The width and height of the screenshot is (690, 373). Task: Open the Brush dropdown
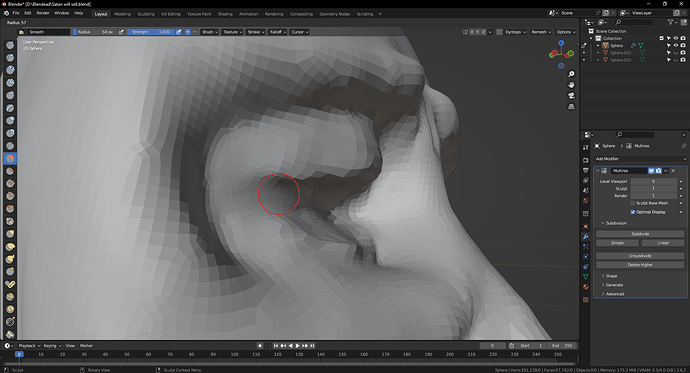[x=210, y=32]
